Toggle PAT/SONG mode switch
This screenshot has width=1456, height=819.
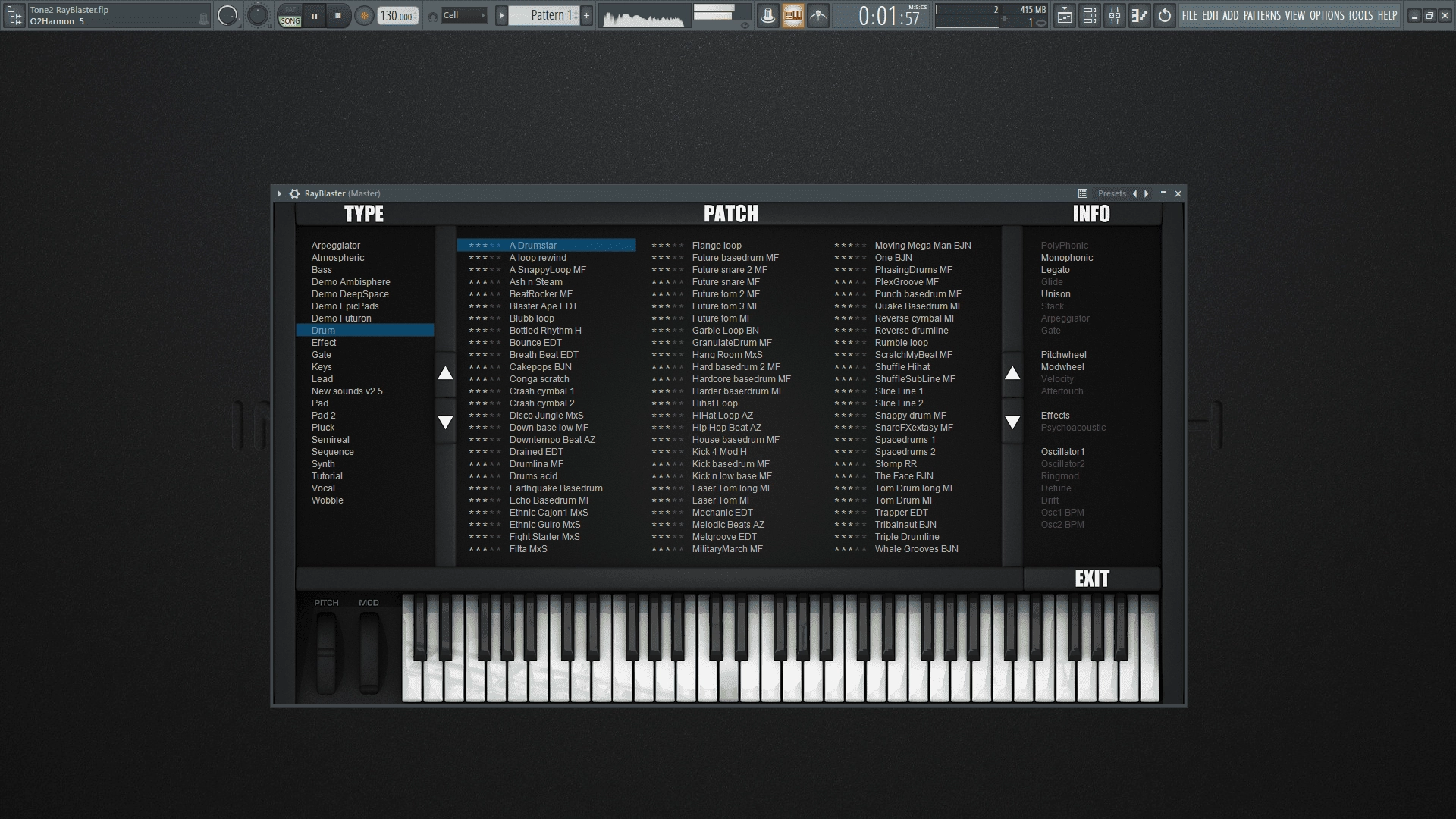pyautogui.click(x=290, y=16)
